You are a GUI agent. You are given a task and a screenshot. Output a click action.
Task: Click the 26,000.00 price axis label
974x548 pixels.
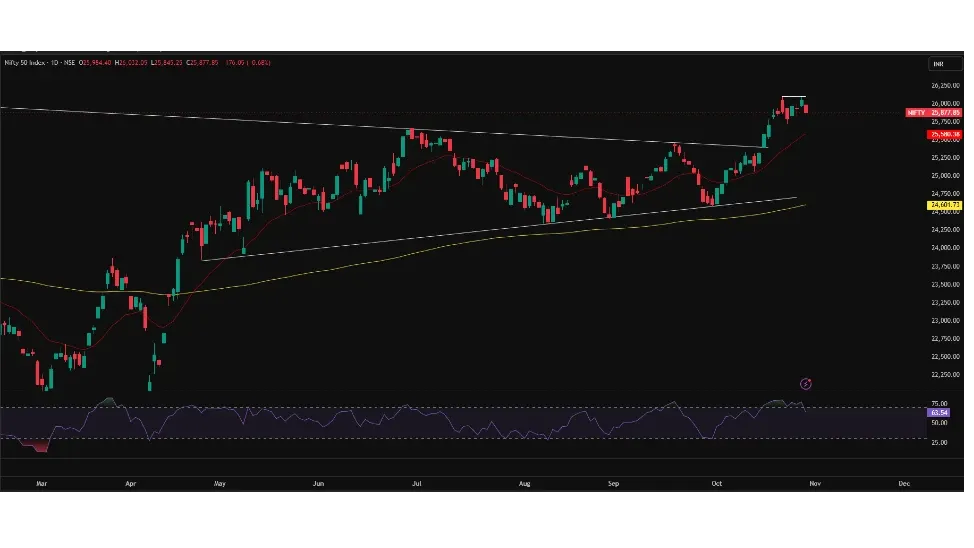tap(945, 104)
